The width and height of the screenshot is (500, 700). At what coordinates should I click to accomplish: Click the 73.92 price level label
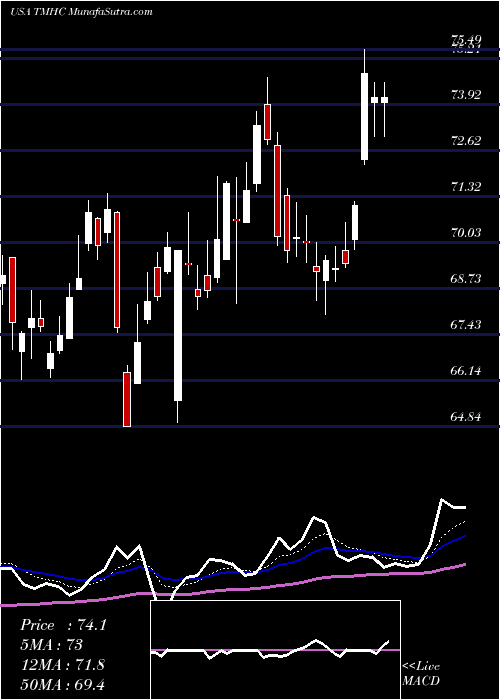click(467, 95)
